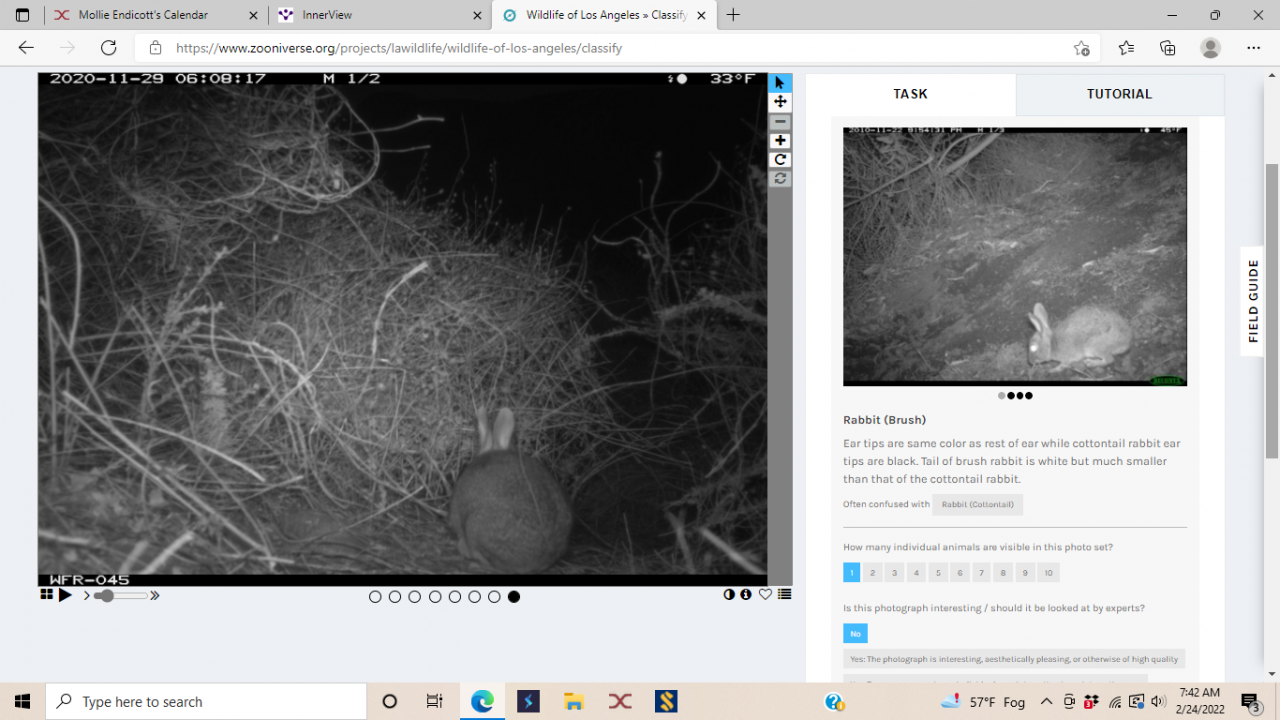Select 'Yes: The photograph is interesting' option

[1013, 659]
